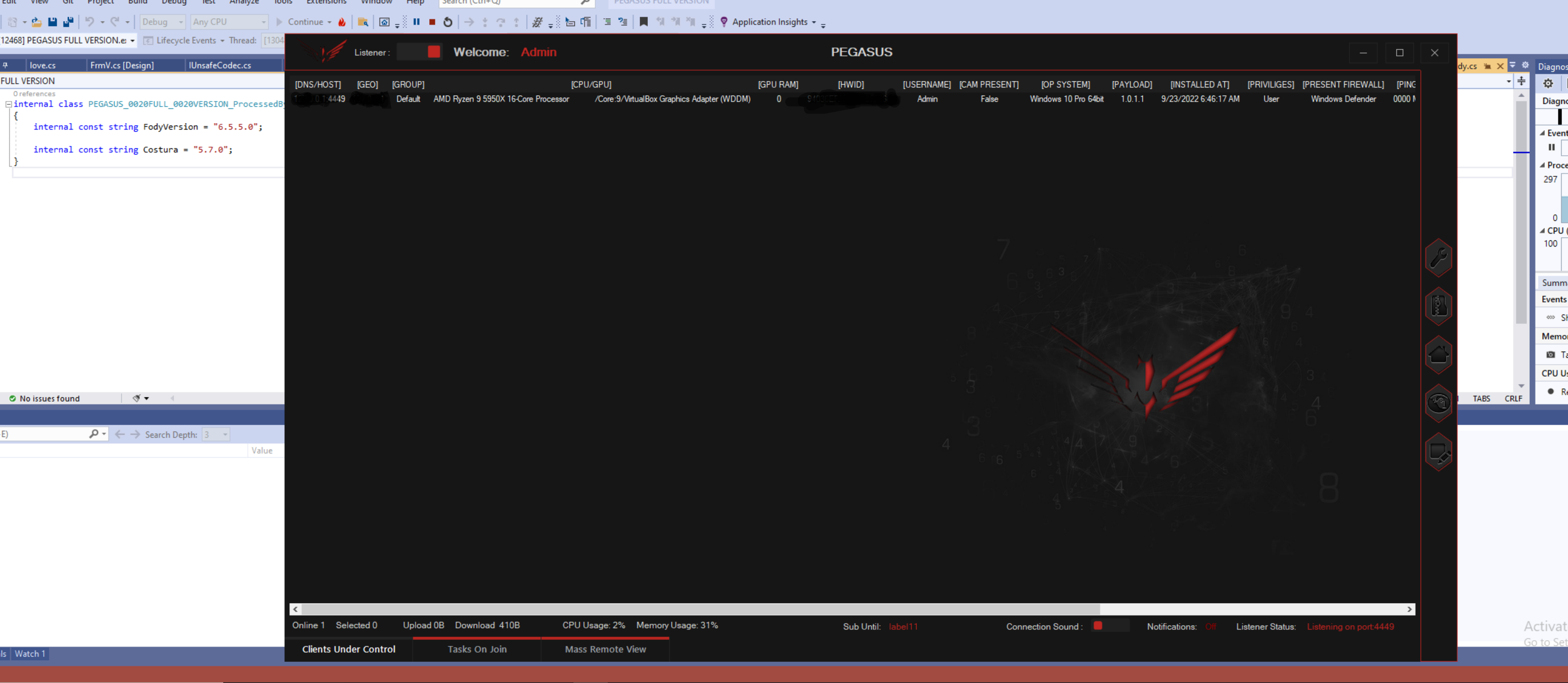Open the Clients Under Control tab
Viewport: 1568px width, 683px height.
349,649
